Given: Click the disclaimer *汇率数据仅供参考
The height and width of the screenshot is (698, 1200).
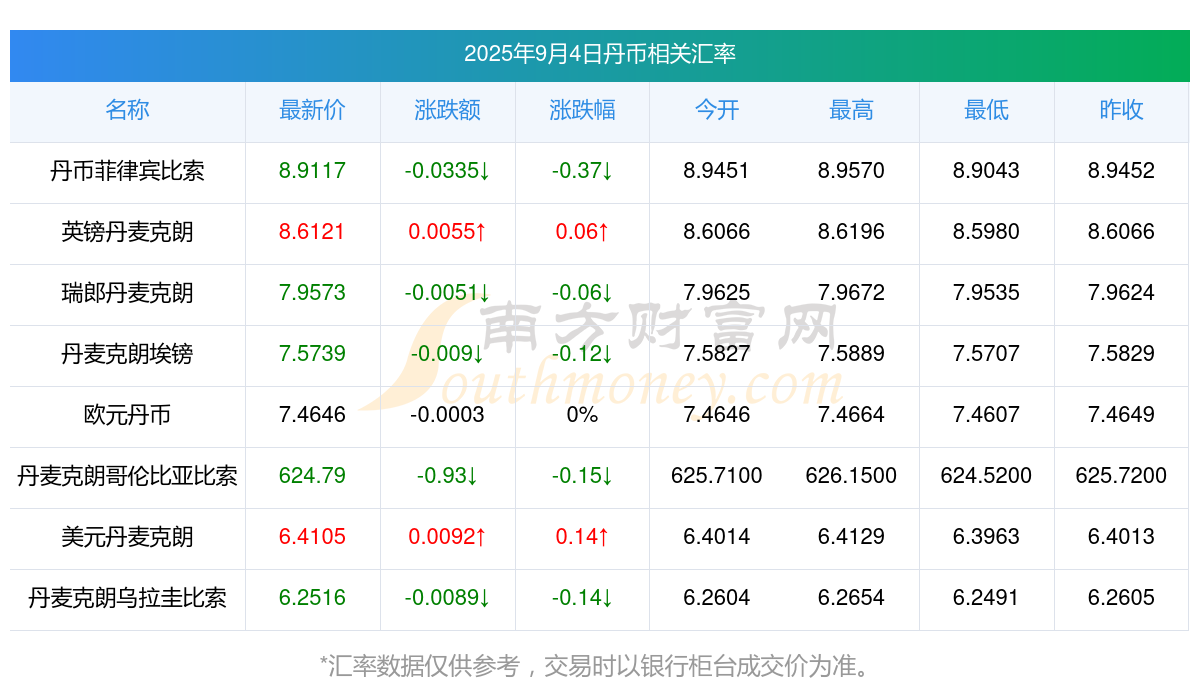Looking at the screenshot, I should click(420, 666).
